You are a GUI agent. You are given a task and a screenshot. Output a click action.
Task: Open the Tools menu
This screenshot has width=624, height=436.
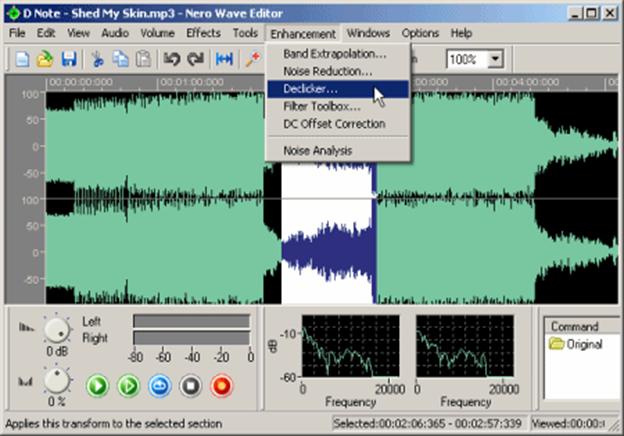[245, 33]
